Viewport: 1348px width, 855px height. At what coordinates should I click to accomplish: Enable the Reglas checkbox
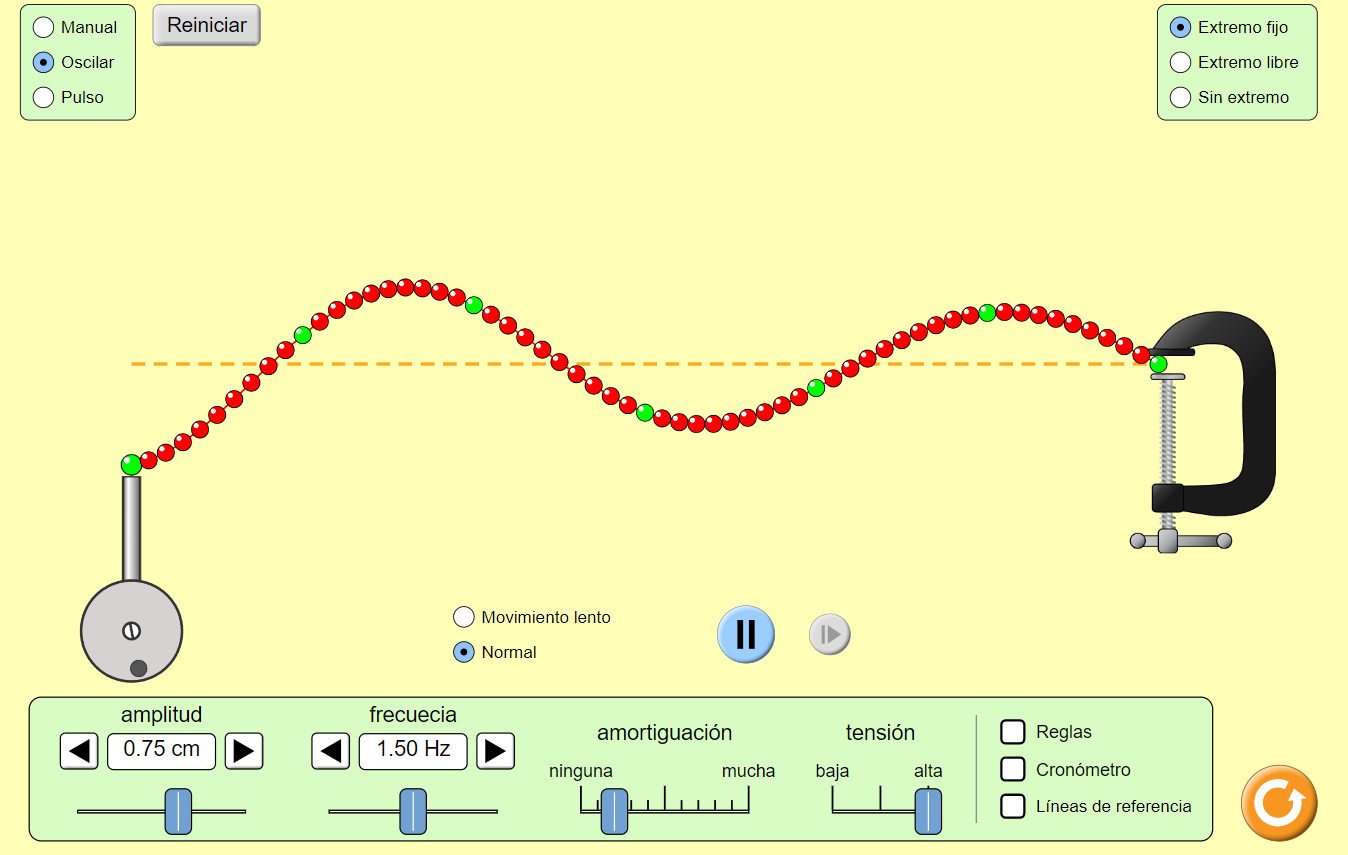[1012, 732]
